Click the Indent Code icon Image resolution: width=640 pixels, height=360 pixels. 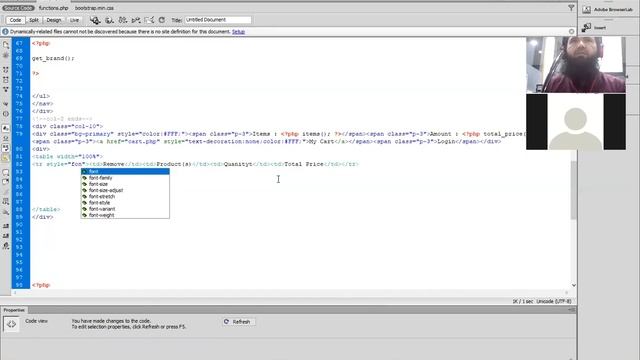point(6,226)
